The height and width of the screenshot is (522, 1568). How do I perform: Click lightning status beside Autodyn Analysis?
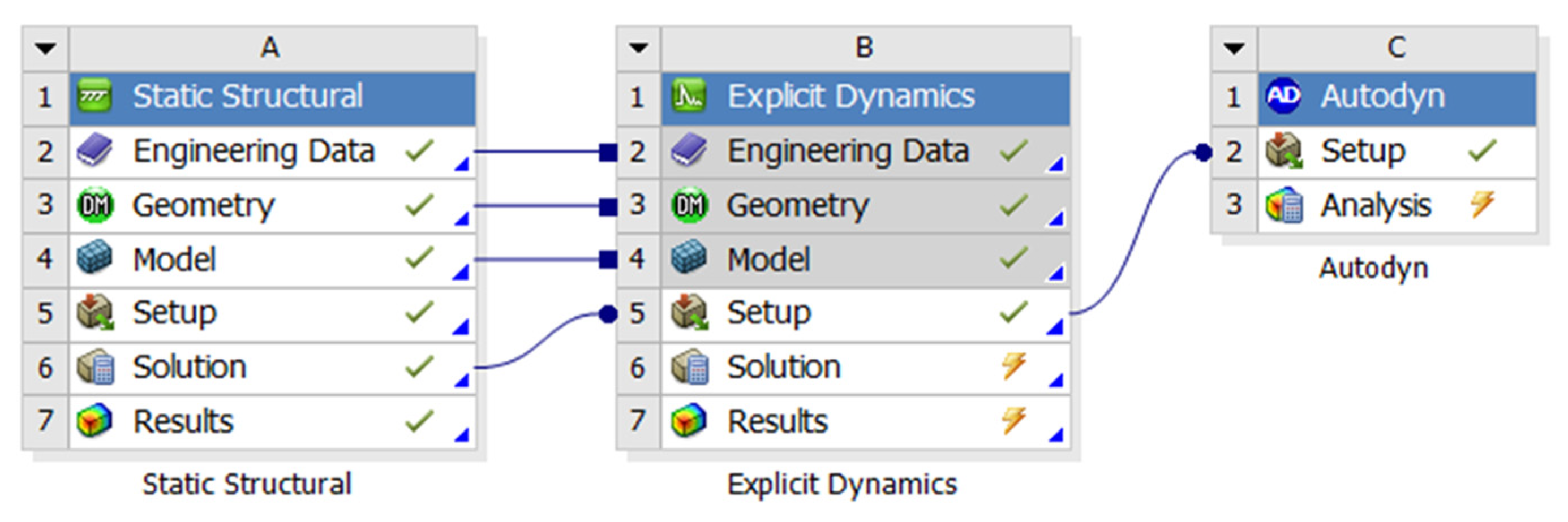1482,204
